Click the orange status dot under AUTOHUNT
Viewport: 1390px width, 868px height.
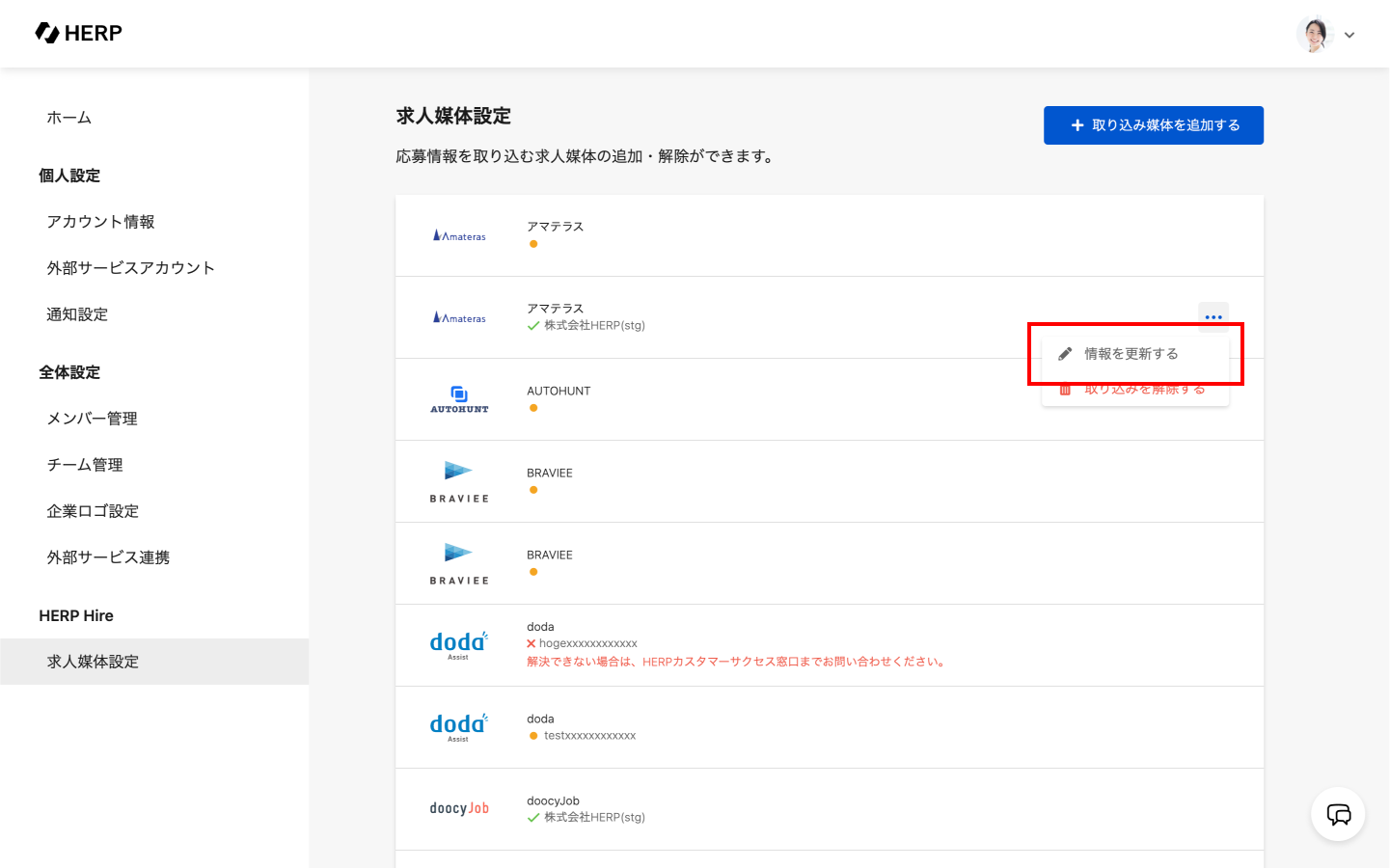pos(533,408)
